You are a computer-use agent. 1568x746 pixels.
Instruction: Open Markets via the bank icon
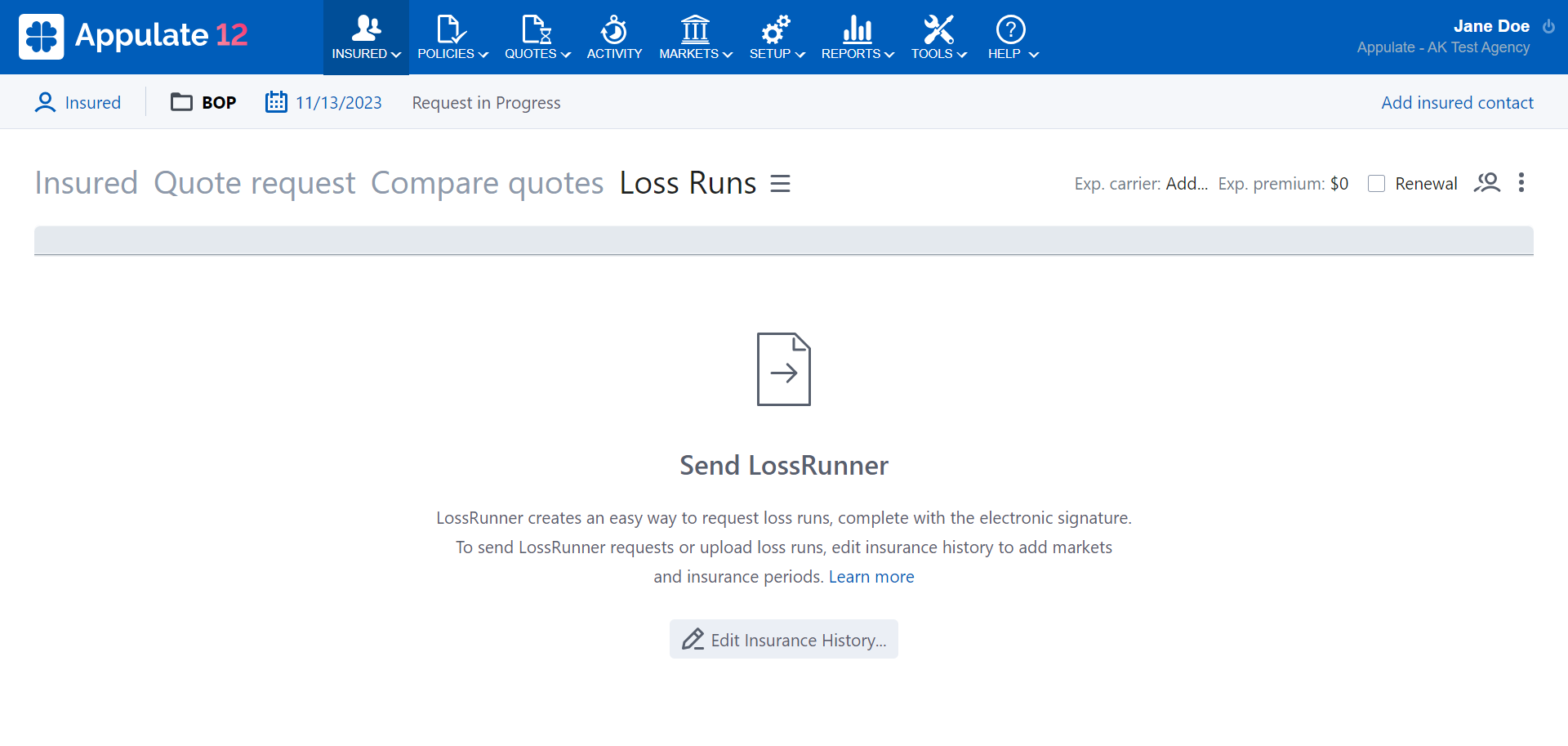(x=693, y=29)
